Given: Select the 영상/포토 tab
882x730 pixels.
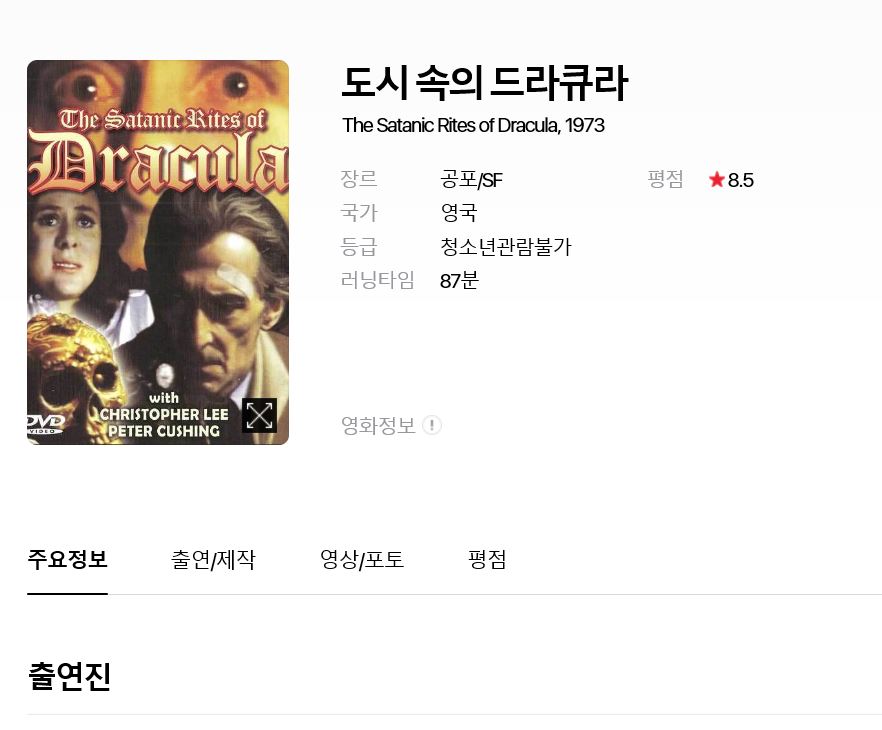Looking at the screenshot, I should click(x=362, y=559).
